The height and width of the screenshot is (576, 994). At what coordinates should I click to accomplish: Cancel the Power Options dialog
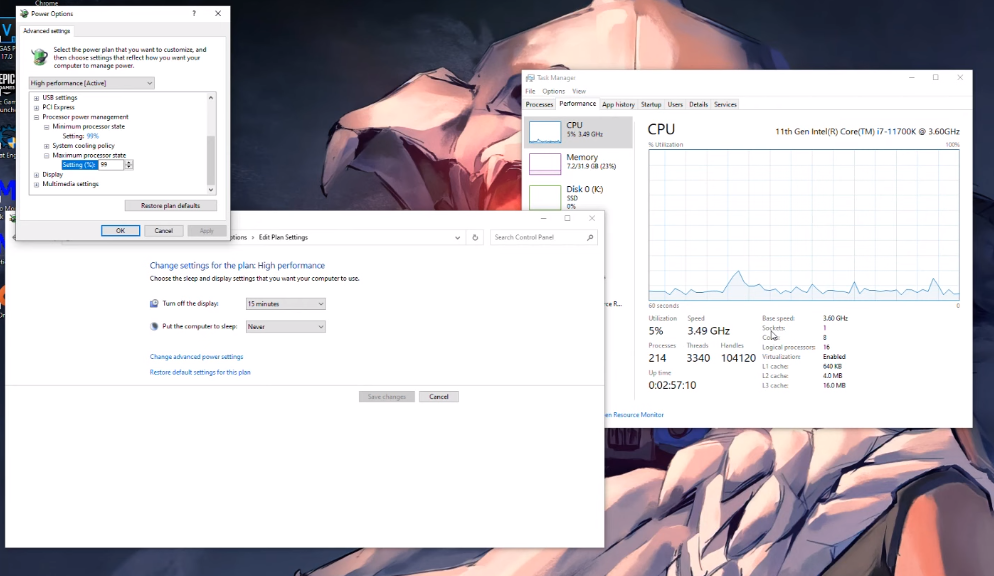click(x=164, y=231)
